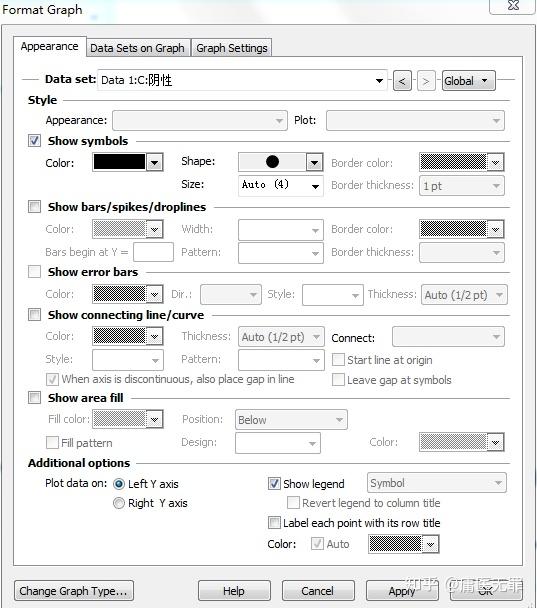
Task: Open the Connect dropdown
Action: coord(448,337)
